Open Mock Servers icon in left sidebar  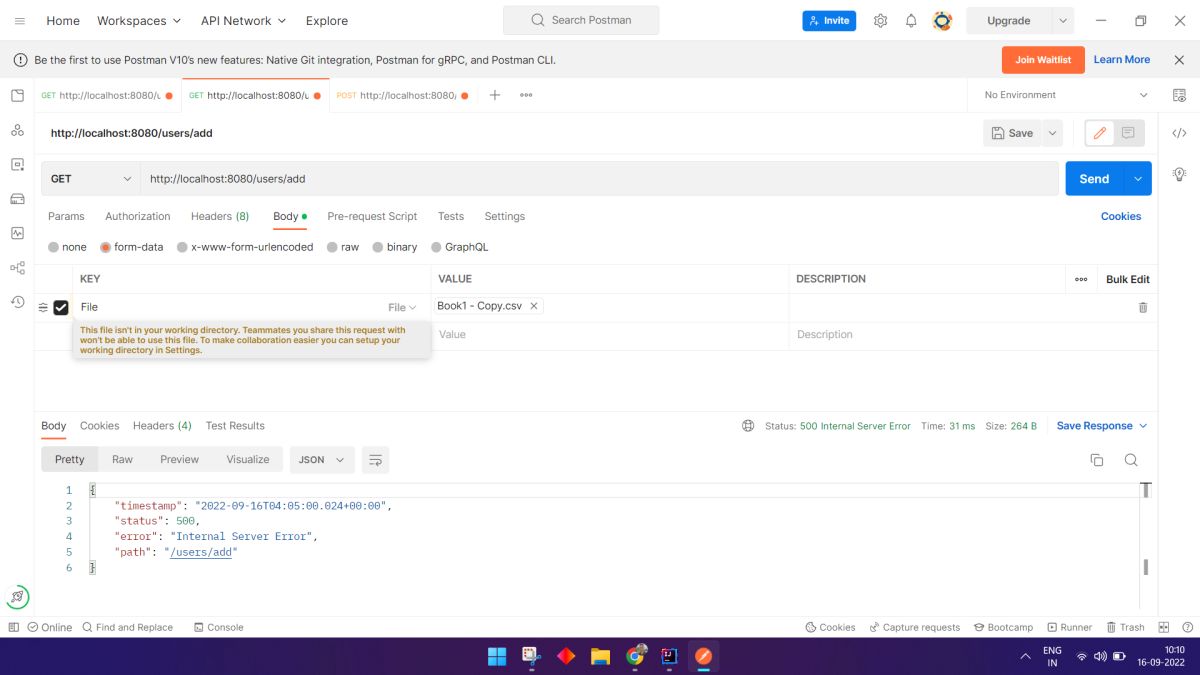pos(17,198)
